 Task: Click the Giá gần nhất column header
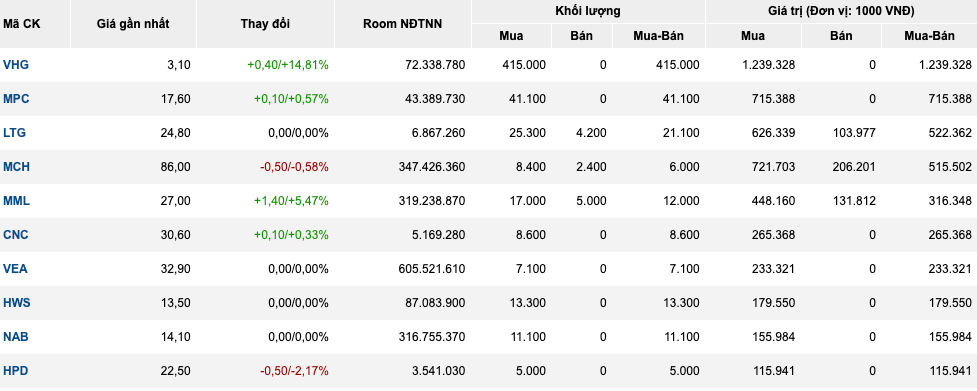point(133,24)
